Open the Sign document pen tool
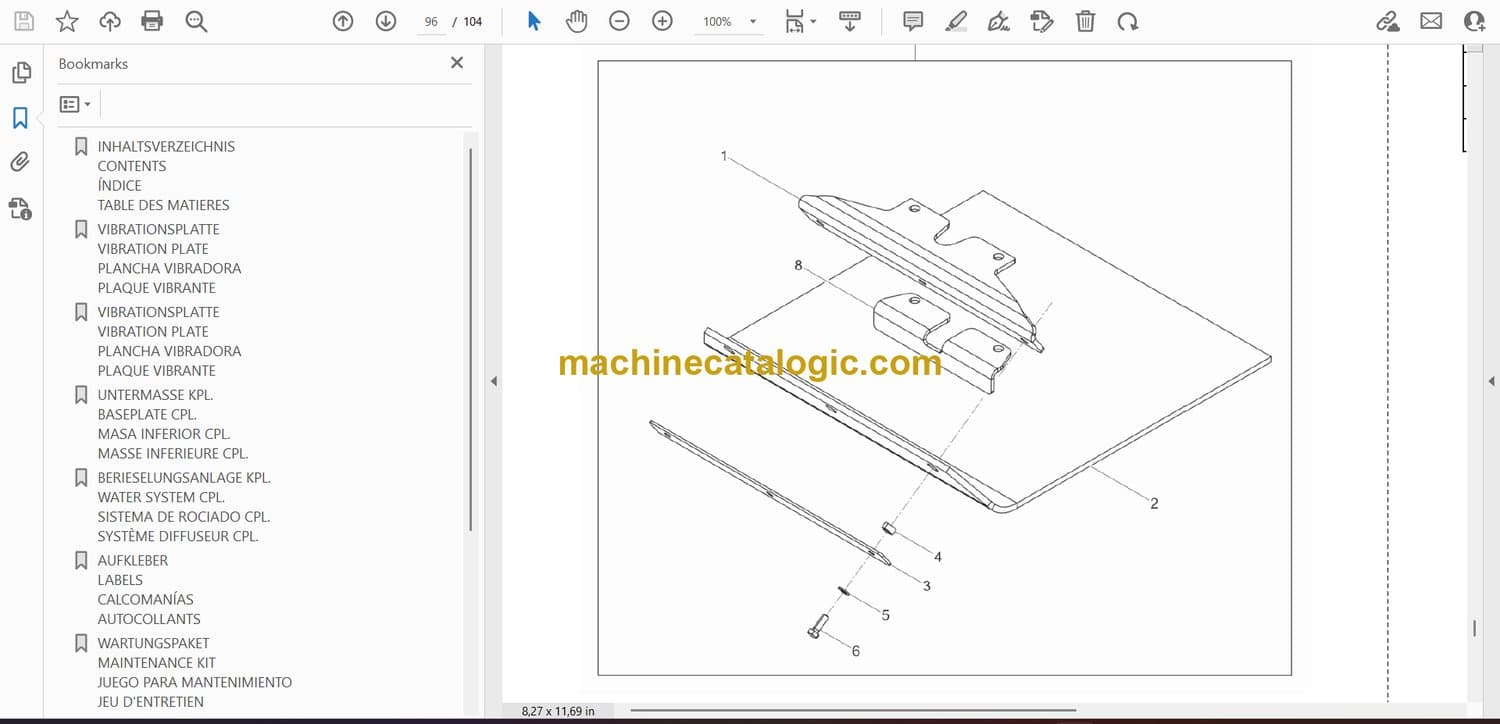 point(999,21)
